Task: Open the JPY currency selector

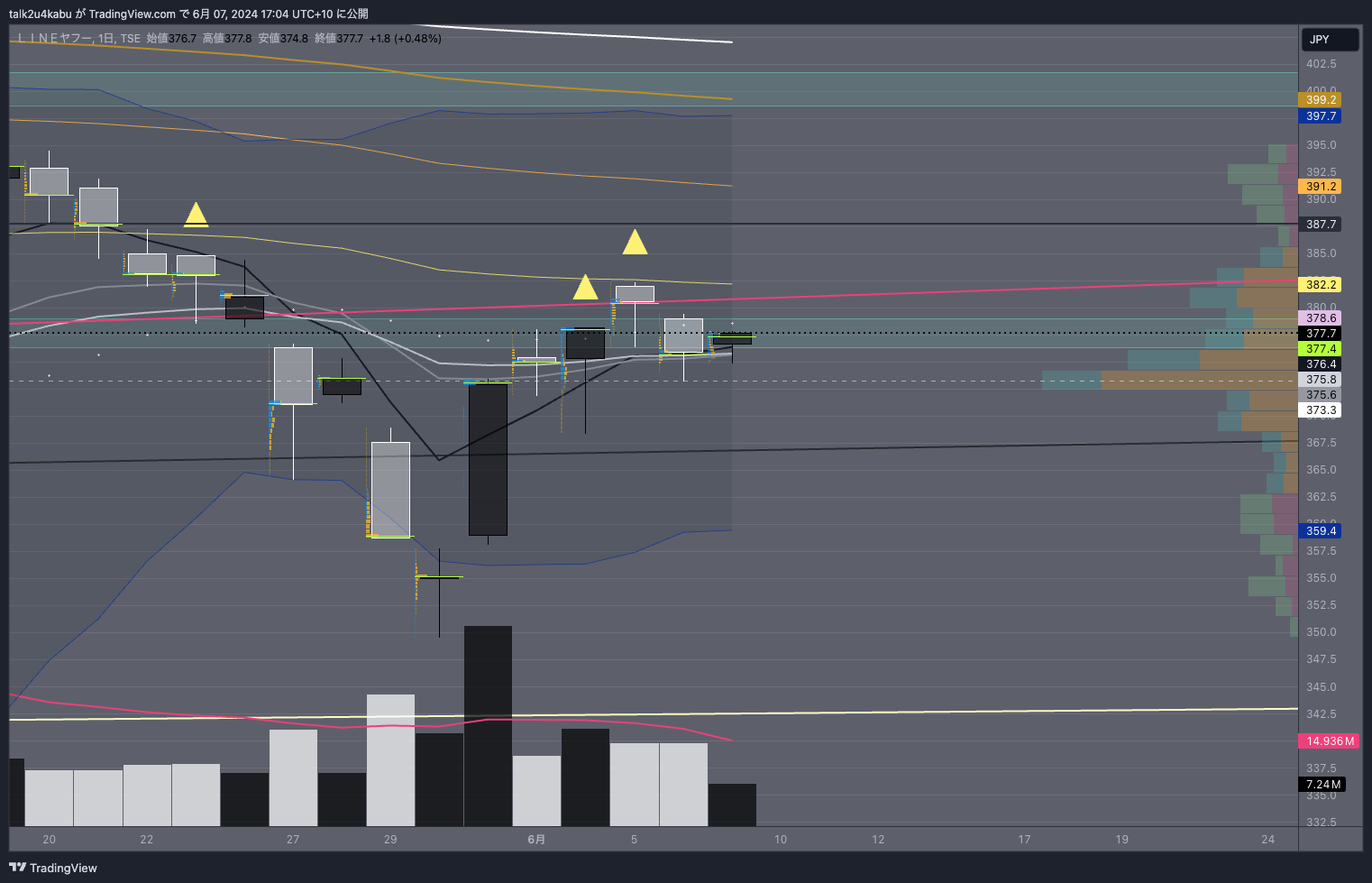Action: tap(1330, 40)
